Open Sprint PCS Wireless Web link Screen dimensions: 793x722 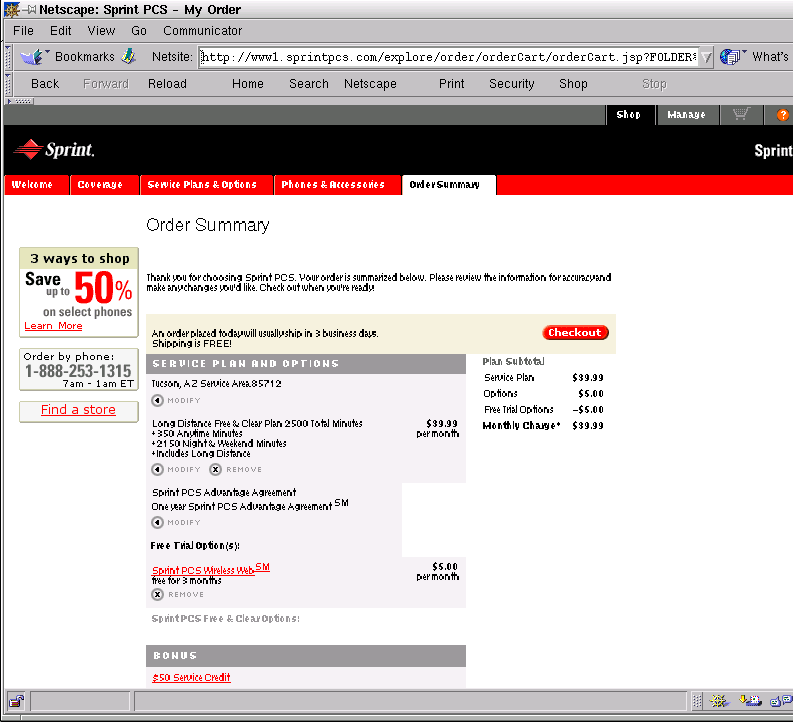(211, 569)
